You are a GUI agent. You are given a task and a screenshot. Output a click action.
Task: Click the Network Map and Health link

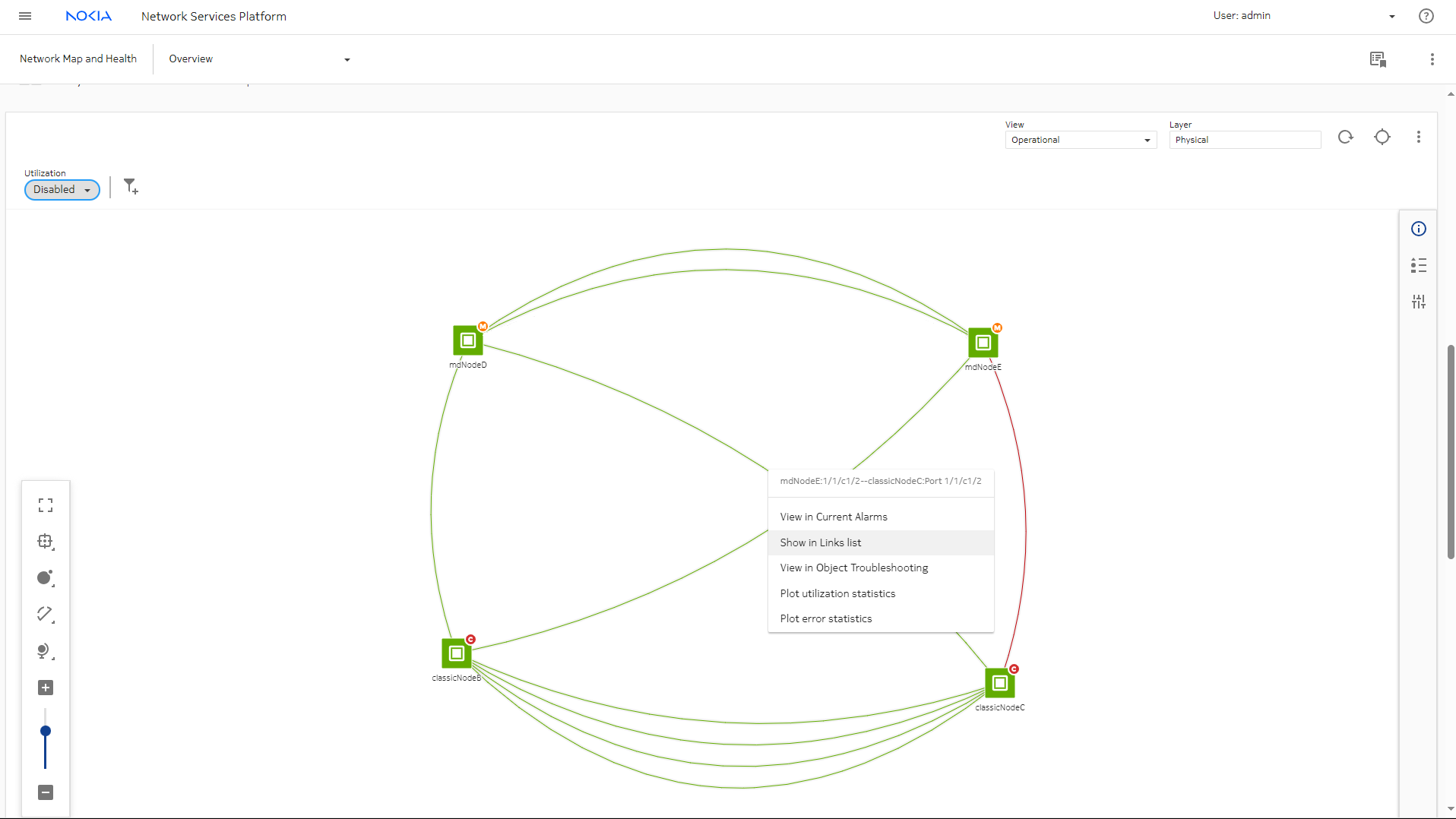point(78,58)
